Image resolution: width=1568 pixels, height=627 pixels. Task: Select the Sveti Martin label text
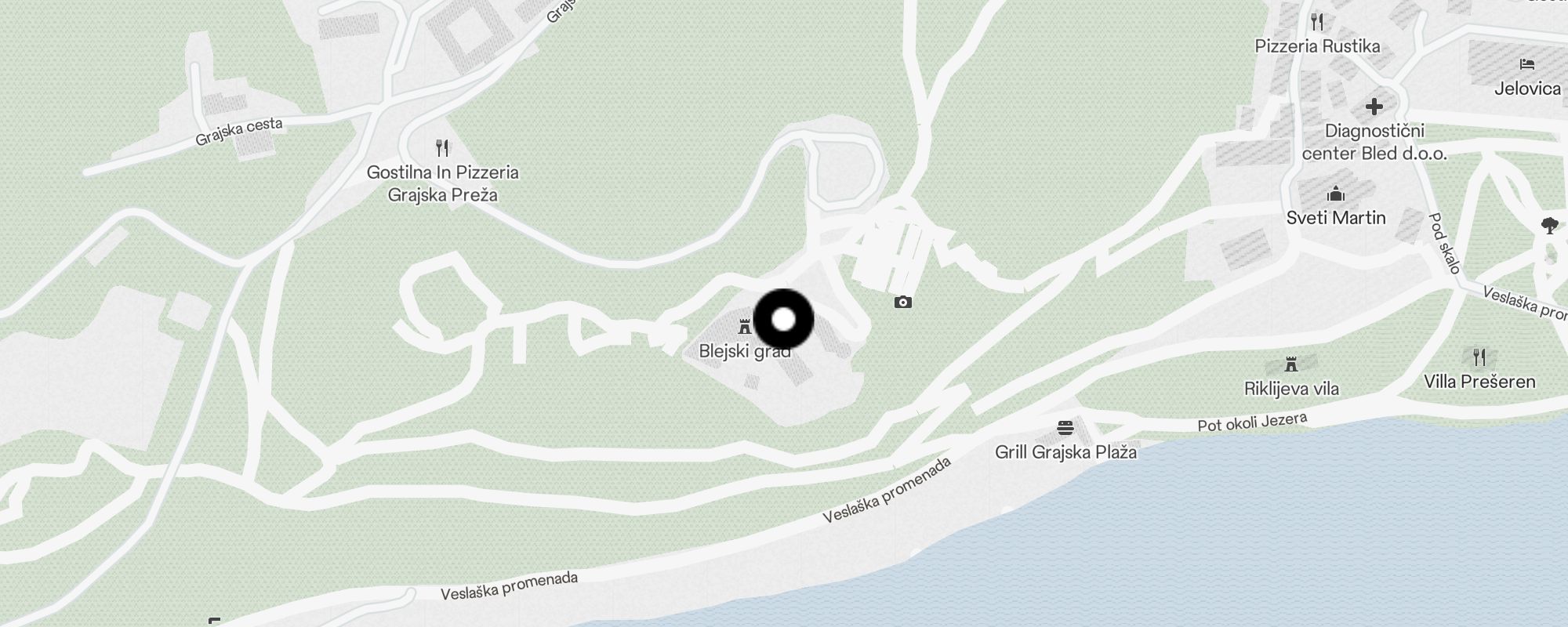1336,218
